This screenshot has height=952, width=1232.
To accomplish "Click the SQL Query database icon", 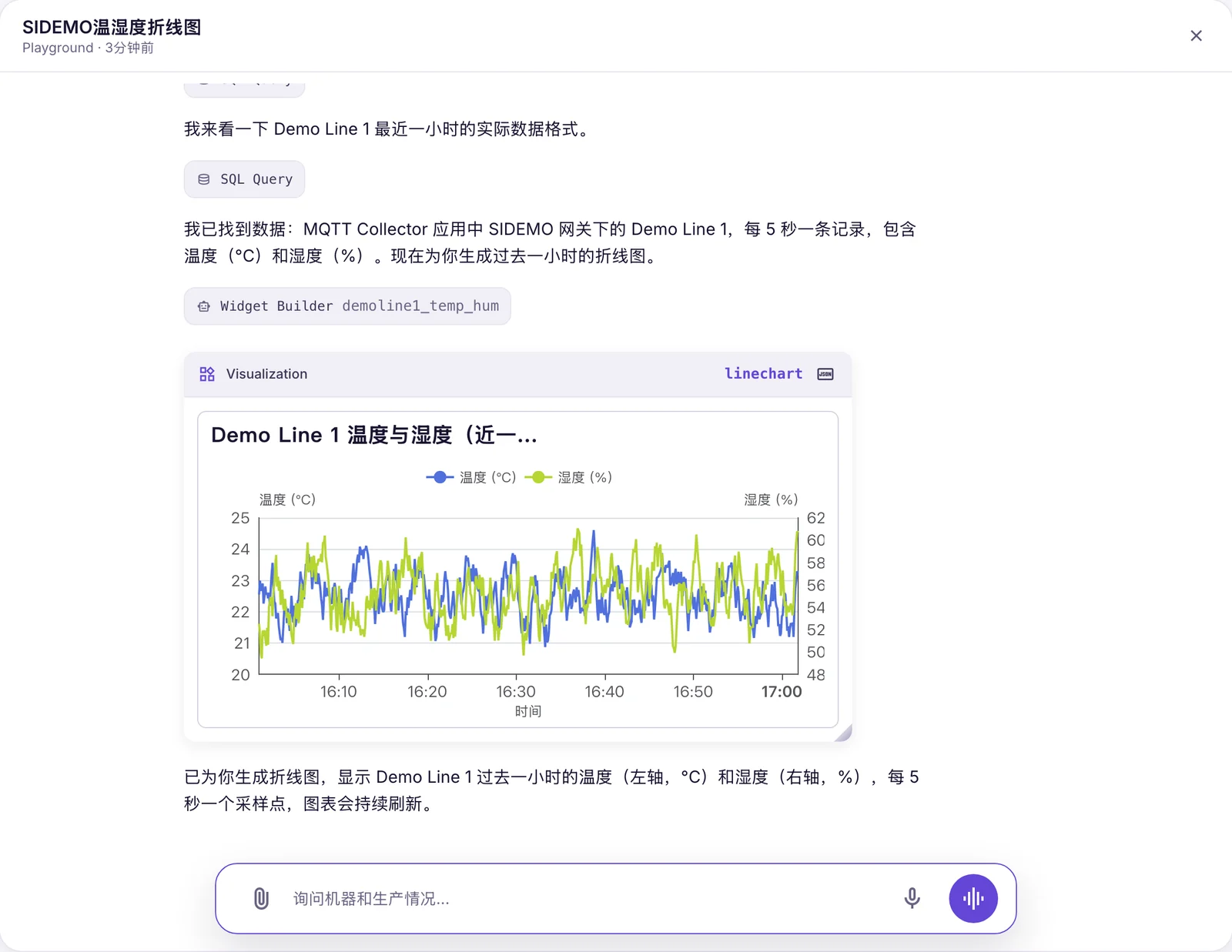I will 204,179.
